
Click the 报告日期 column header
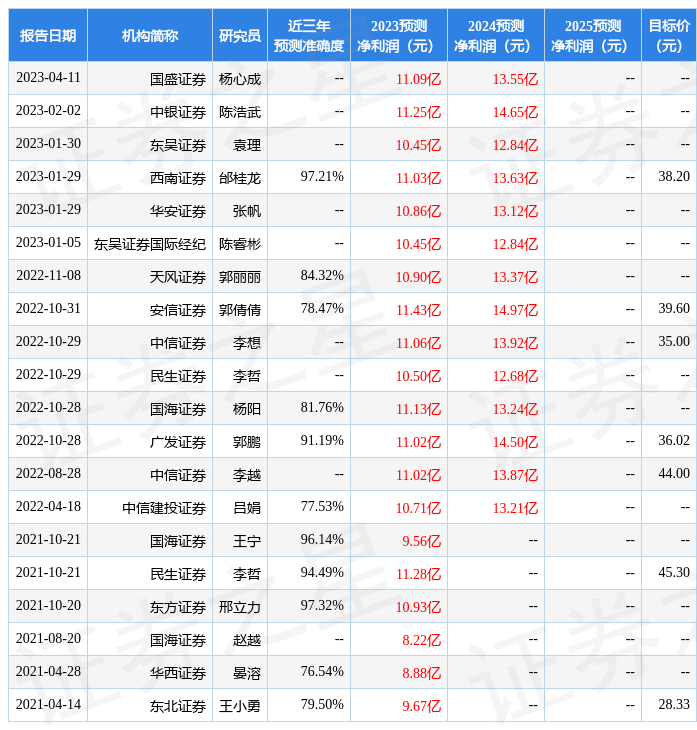click(x=48, y=36)
